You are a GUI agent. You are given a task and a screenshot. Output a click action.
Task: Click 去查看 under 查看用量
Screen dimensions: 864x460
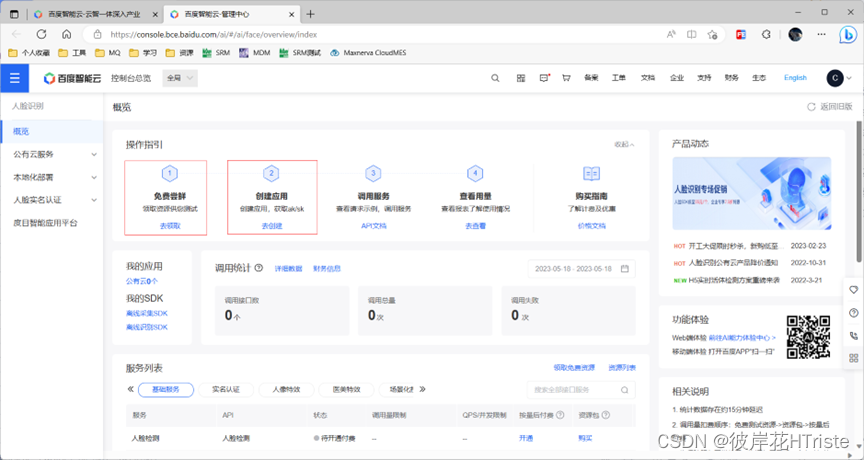click(x=476, y=226)
